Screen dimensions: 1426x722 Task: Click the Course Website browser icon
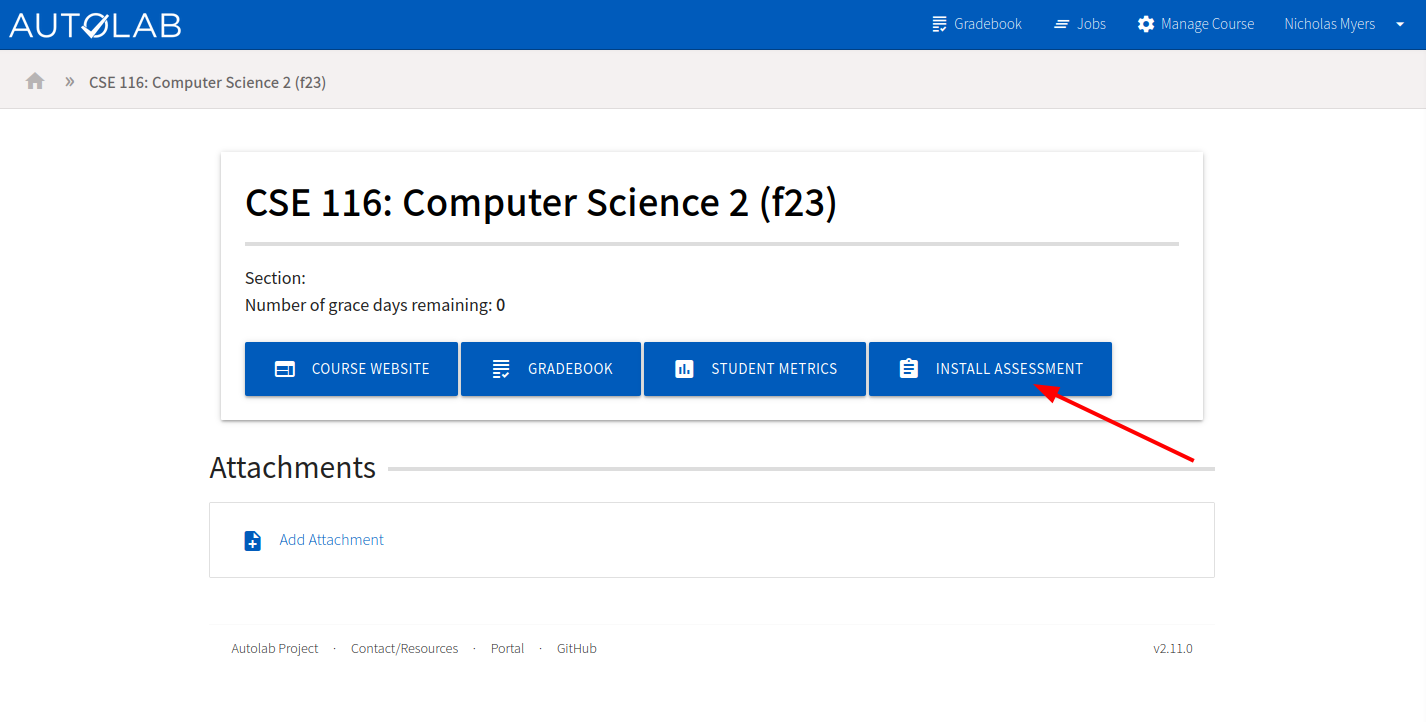pyautogui.click(x=285, y=369)
